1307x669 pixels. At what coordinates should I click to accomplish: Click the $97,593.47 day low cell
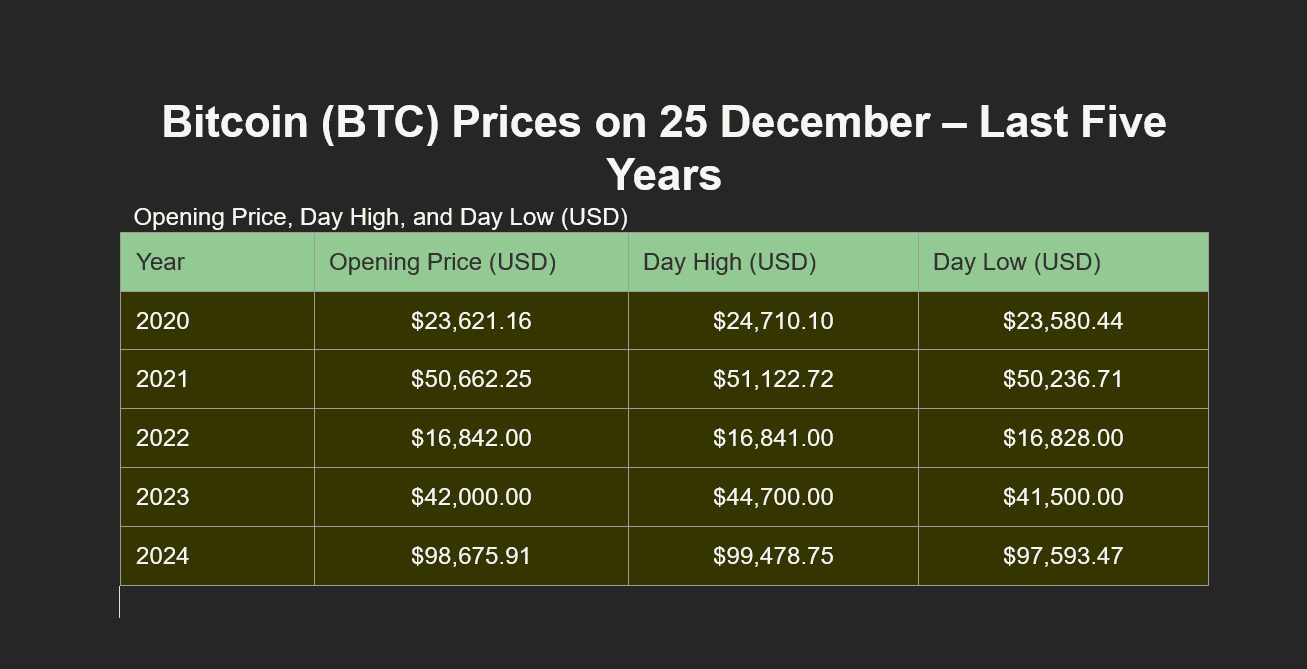(1063, 556)
